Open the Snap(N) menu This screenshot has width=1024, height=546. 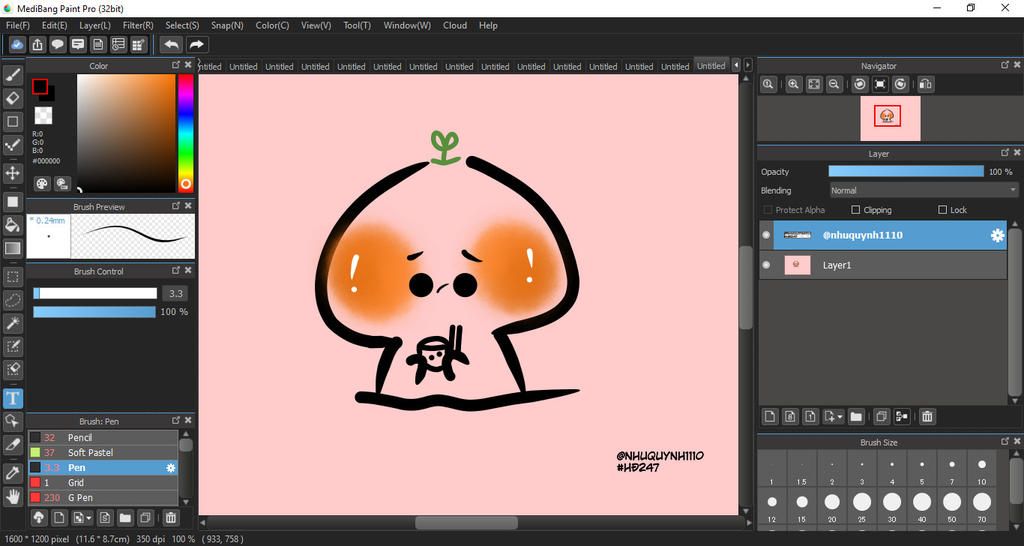227,25
